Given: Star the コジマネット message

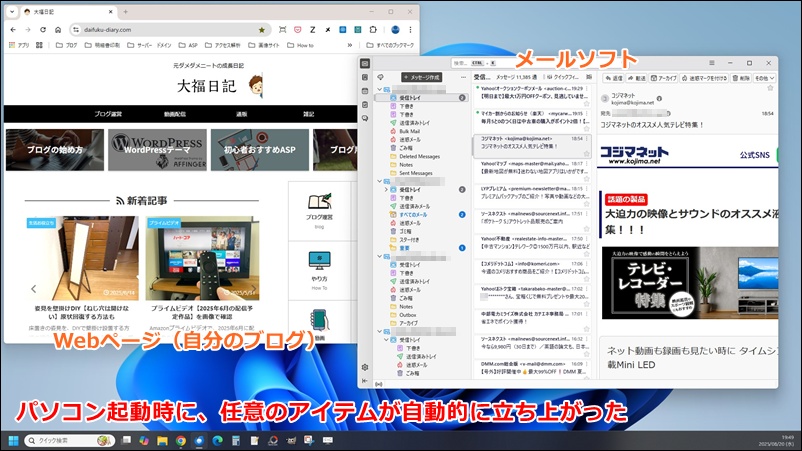Looking at the screenshot, I should tap(587, 154).
